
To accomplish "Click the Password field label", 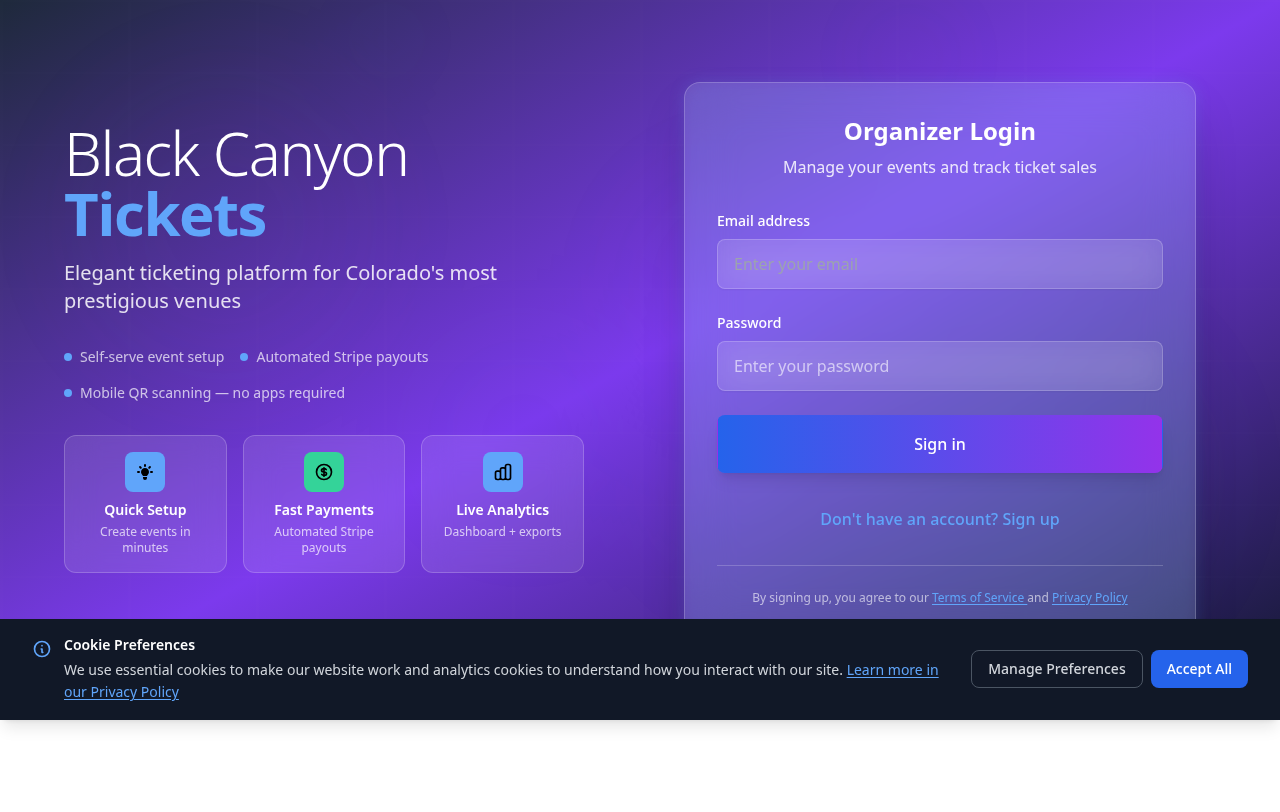I will (749, 323).
